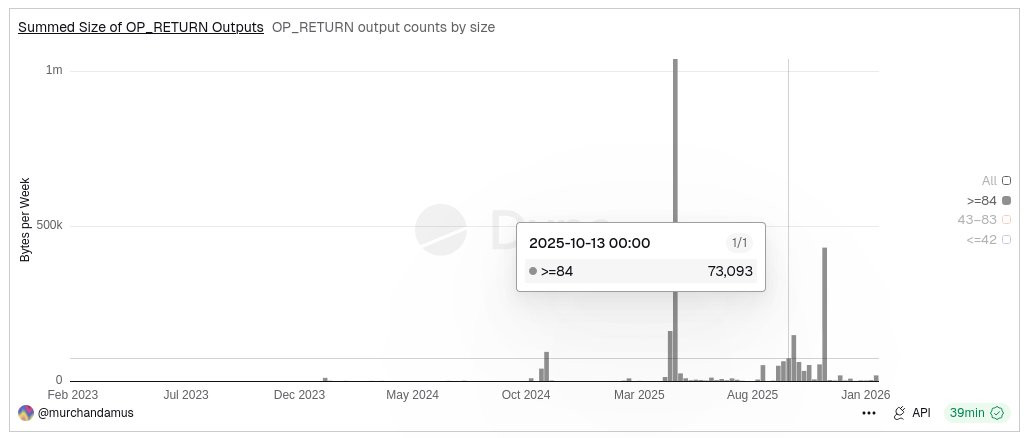Click the rightmost bar at Jan 2026

point(876,378)
